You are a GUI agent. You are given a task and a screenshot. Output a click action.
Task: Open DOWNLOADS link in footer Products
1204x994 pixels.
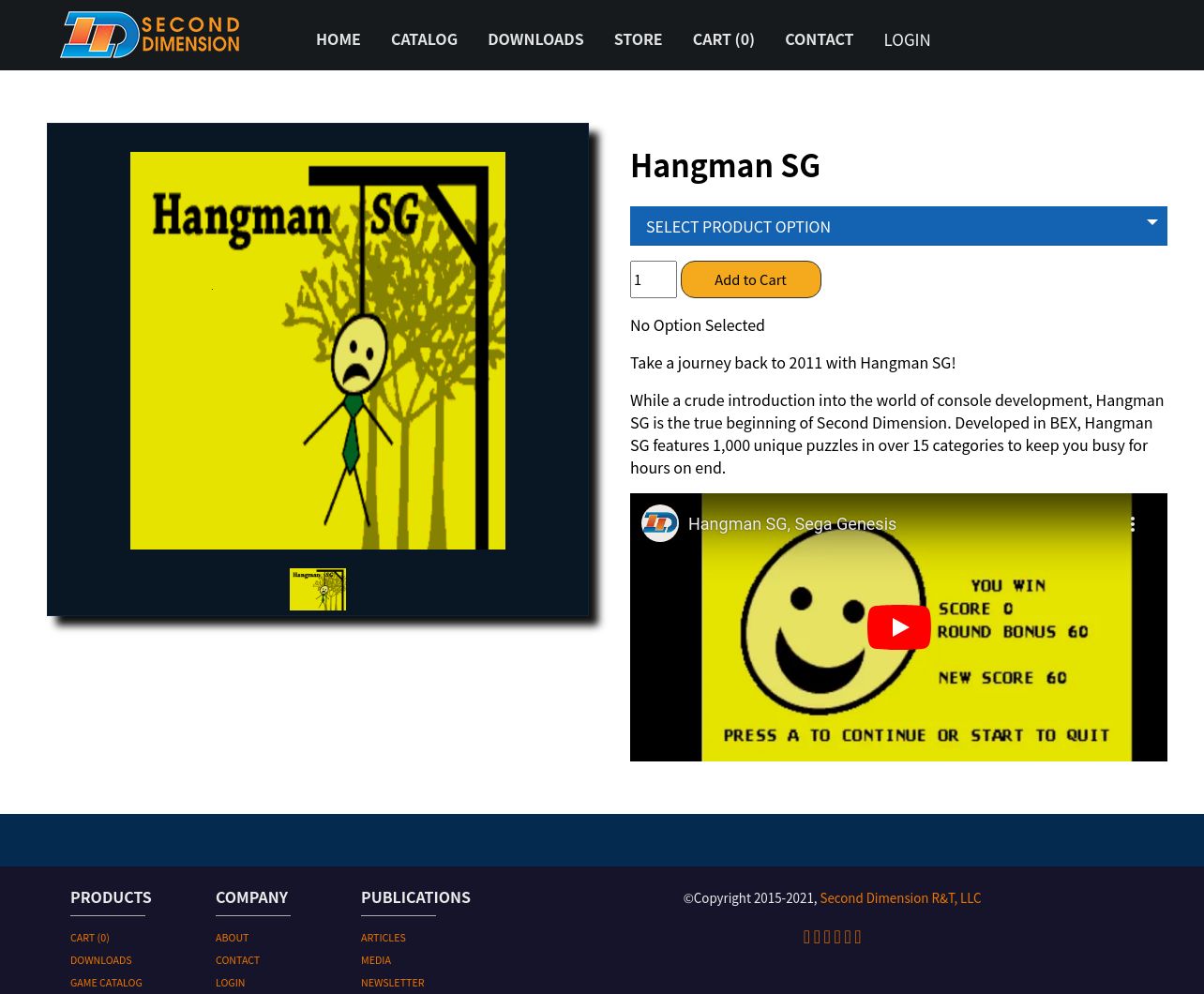click(101, 960)
